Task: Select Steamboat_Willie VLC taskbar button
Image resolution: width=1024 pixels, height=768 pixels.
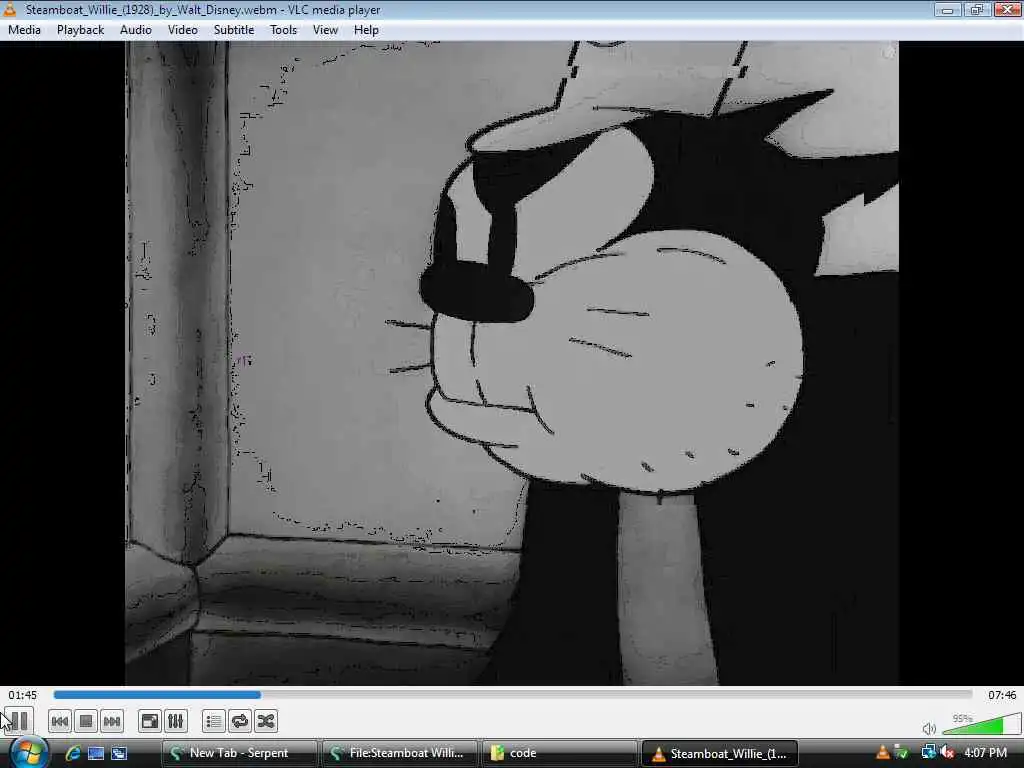Action: click(x=719, y=753)
